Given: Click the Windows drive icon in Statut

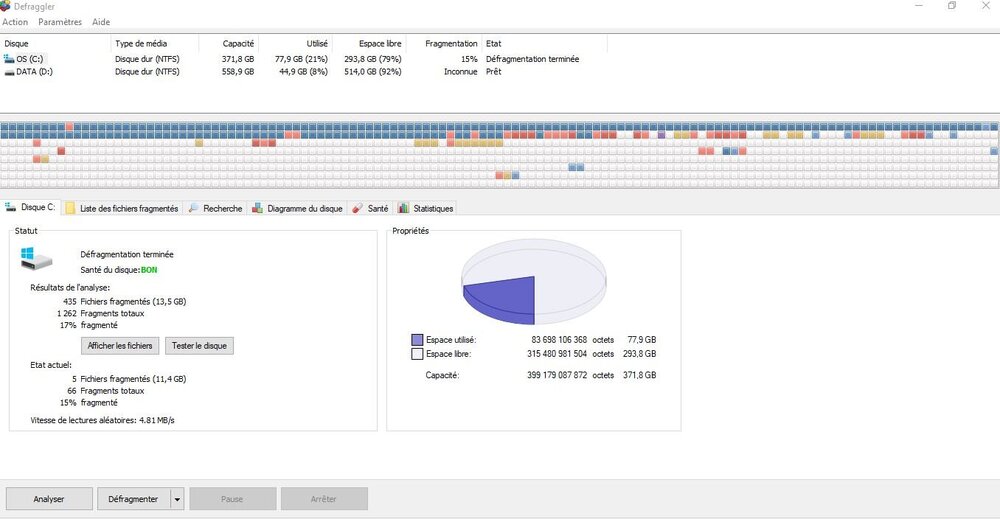Looking at the screenshot, I should [x=36, y=258].
